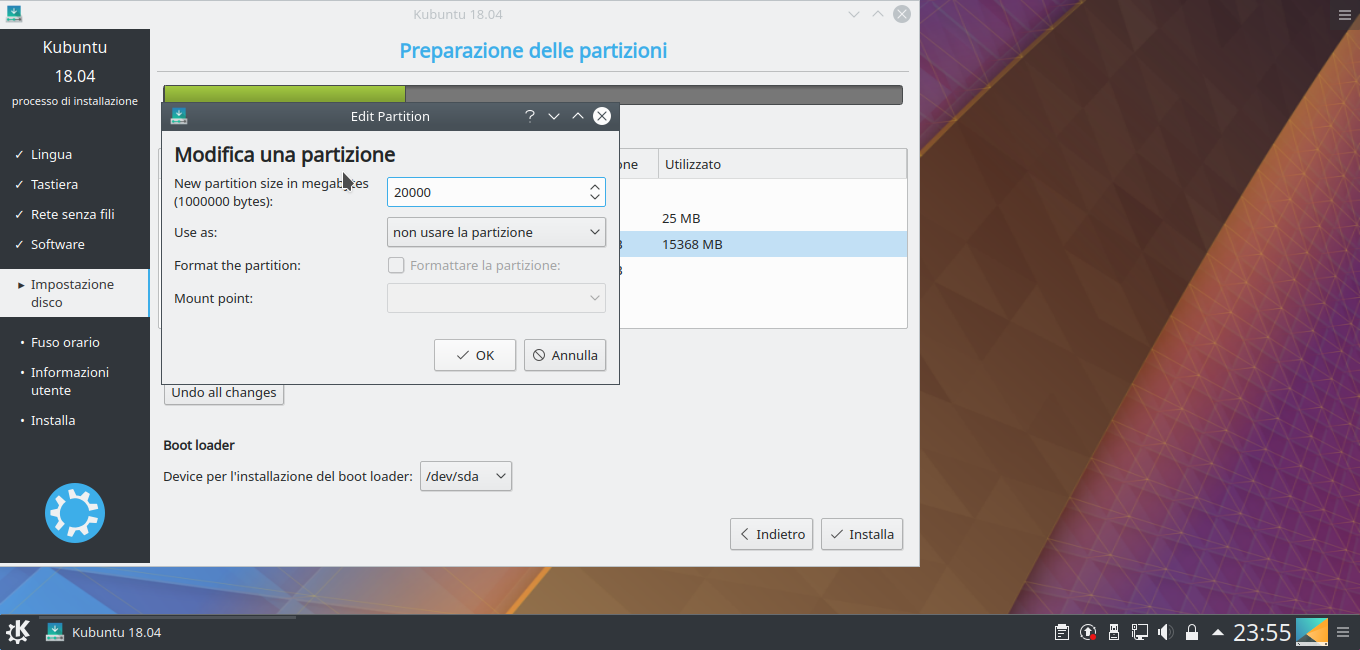Click the 'Modifica una partizione' dialog heading
Image resolution: width=1360 pixels, height=650 pixels.
point(285,154)
